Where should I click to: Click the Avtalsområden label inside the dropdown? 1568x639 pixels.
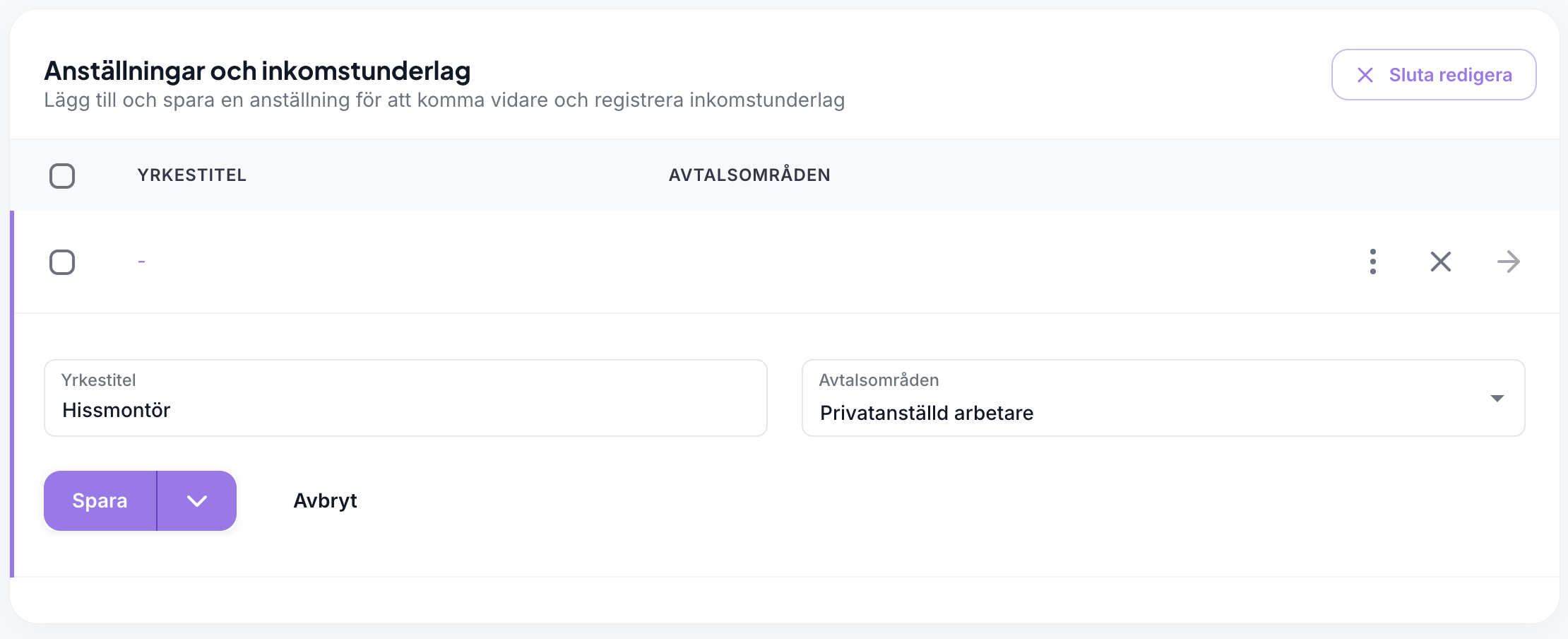(x=879, y=380)
